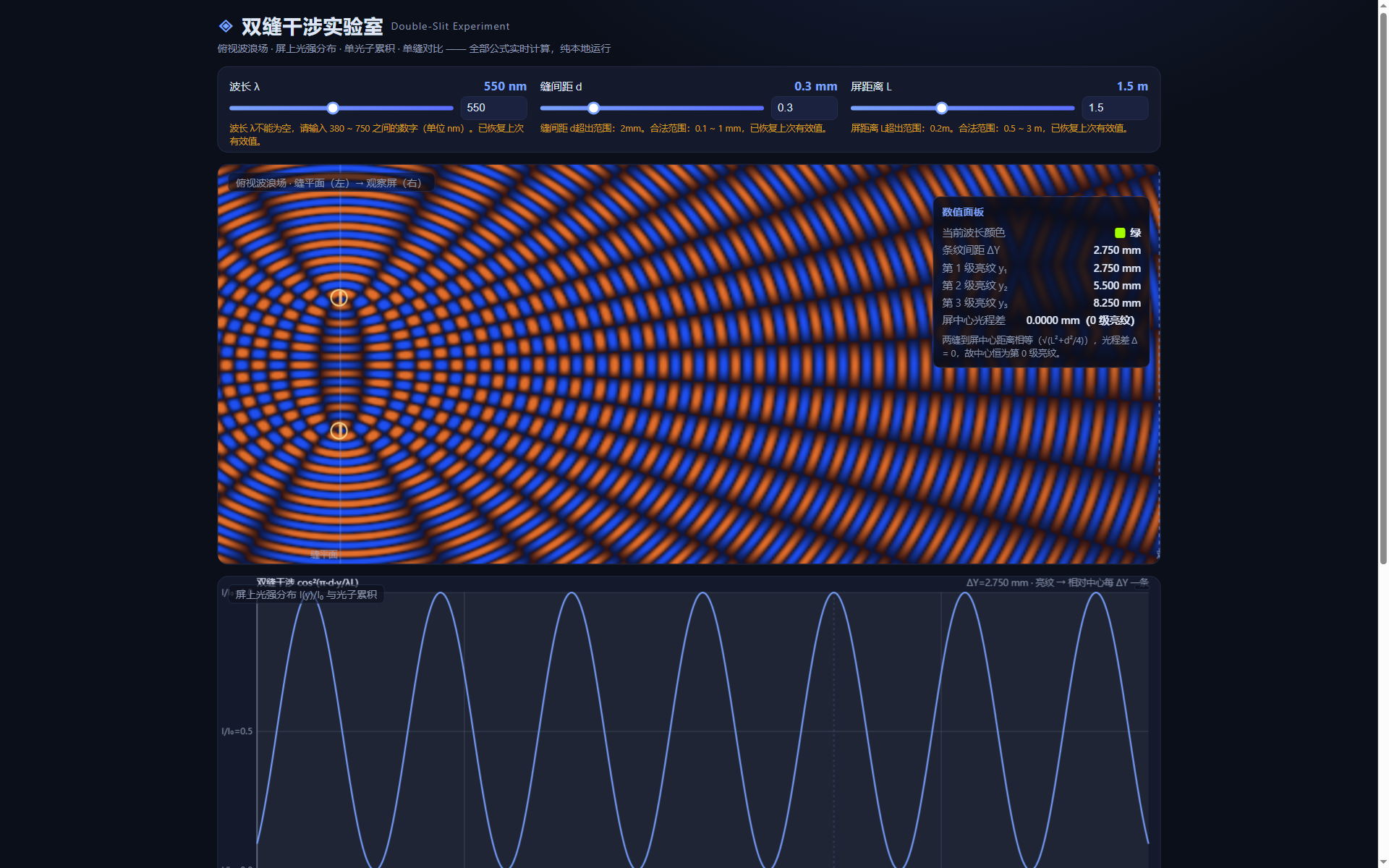Viewport: 1389px width, 868px height.
Task: Click the wavelength input field showing 550
Action: tap(494, 108)
